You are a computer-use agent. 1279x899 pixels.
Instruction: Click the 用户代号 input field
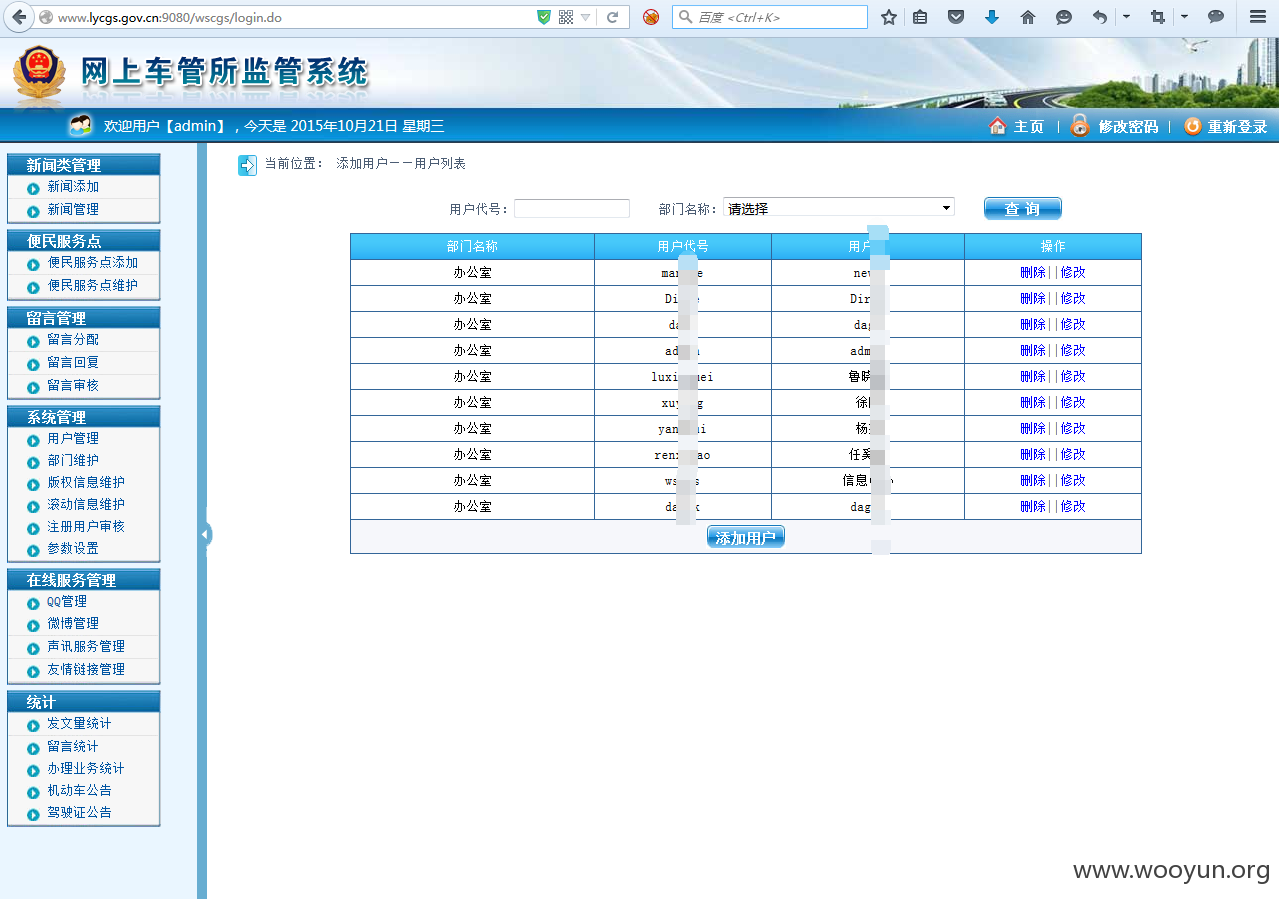tap(571, 208)
